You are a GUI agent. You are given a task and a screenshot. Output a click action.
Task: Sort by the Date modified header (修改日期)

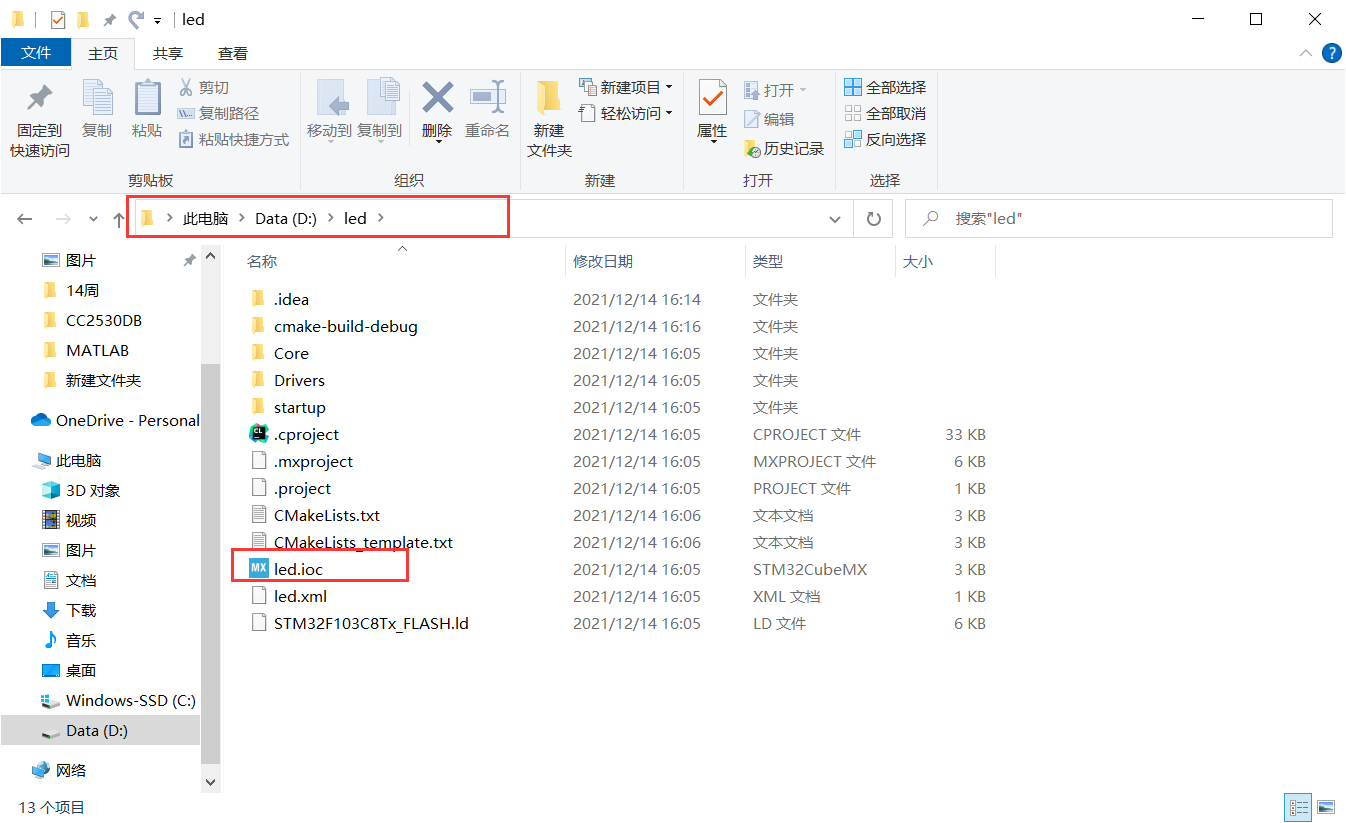click(603, 261)
